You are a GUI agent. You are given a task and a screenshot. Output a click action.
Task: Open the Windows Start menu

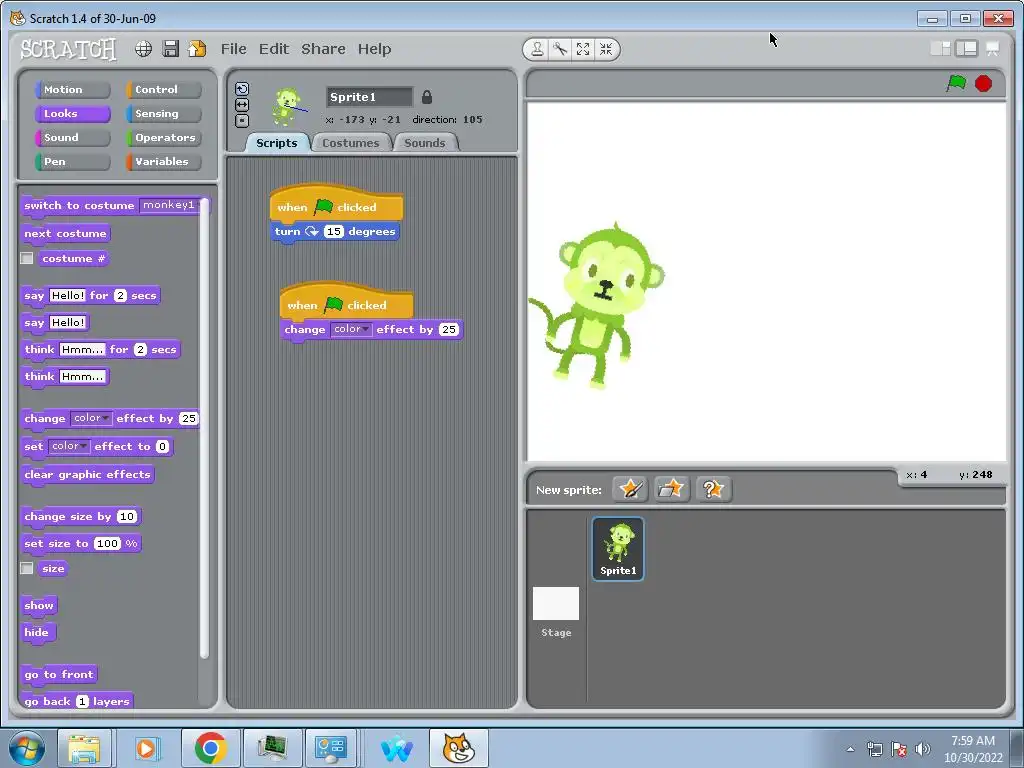(x=27, y=748)
